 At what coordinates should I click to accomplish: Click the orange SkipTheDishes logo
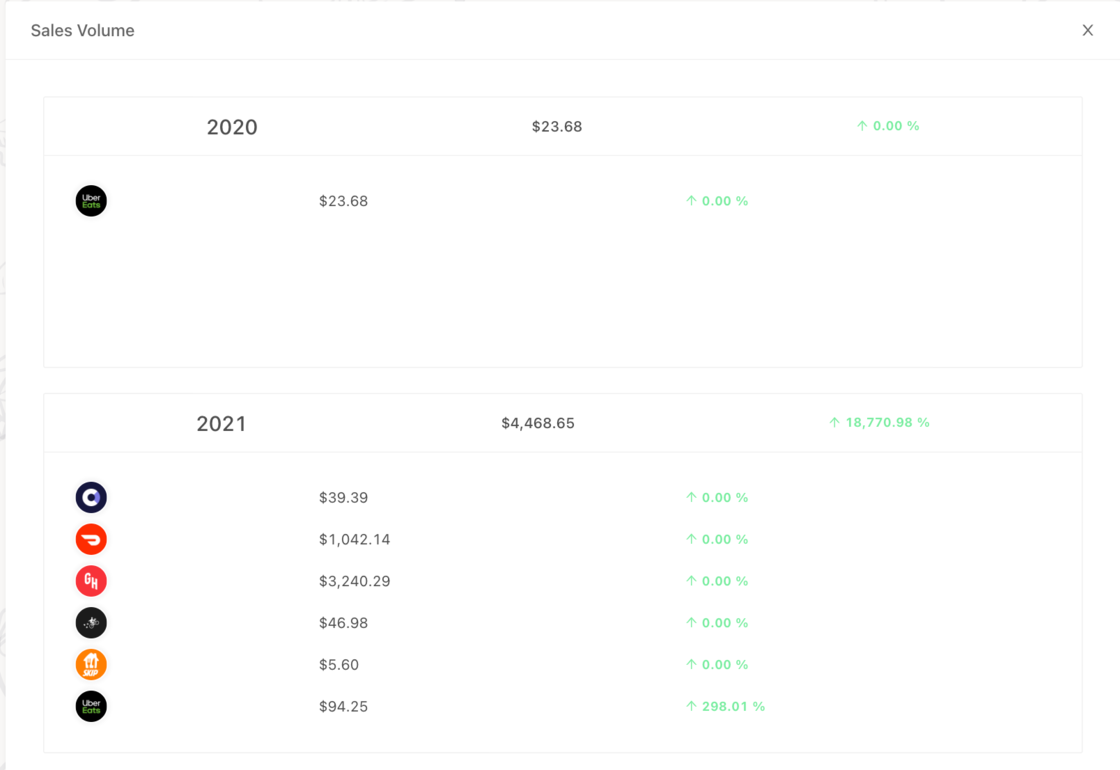click(x=91, y=665)
